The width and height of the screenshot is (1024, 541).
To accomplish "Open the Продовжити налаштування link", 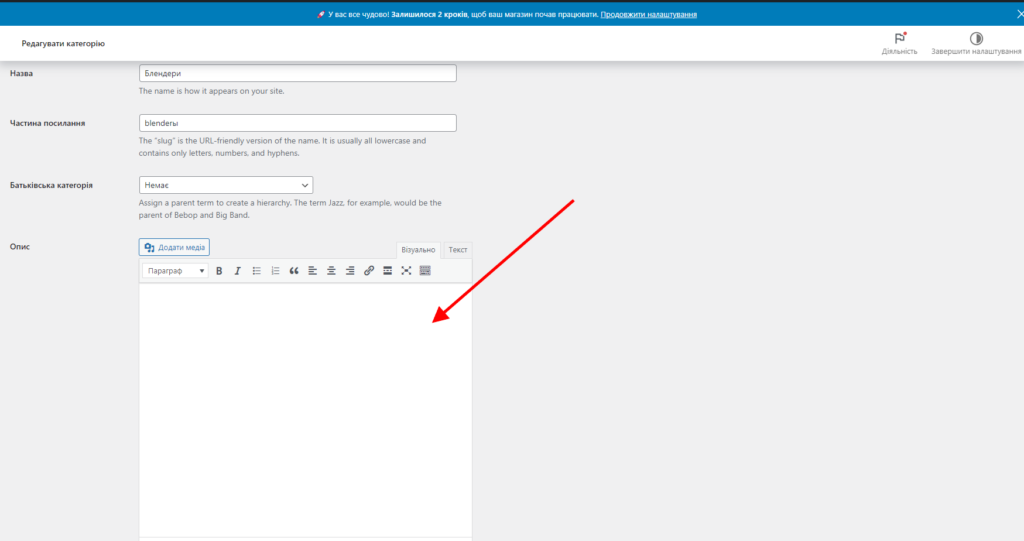I will click(649, 15).
